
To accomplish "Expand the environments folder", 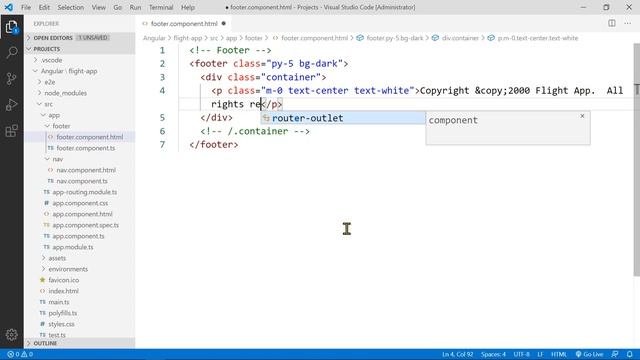I will [80, 269].
